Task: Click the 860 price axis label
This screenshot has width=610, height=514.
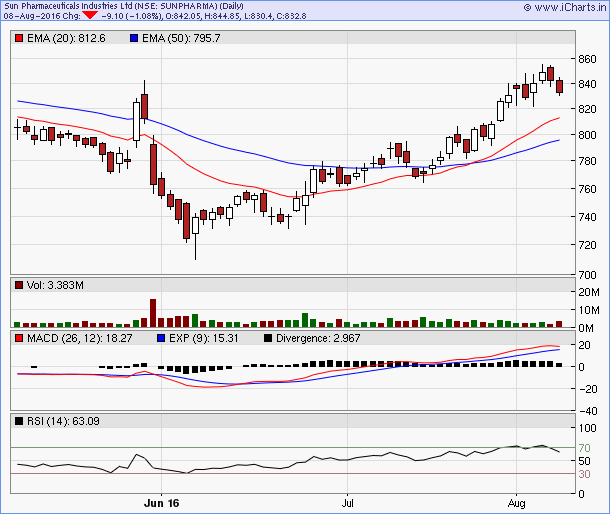Action: [x=587, y=59]
